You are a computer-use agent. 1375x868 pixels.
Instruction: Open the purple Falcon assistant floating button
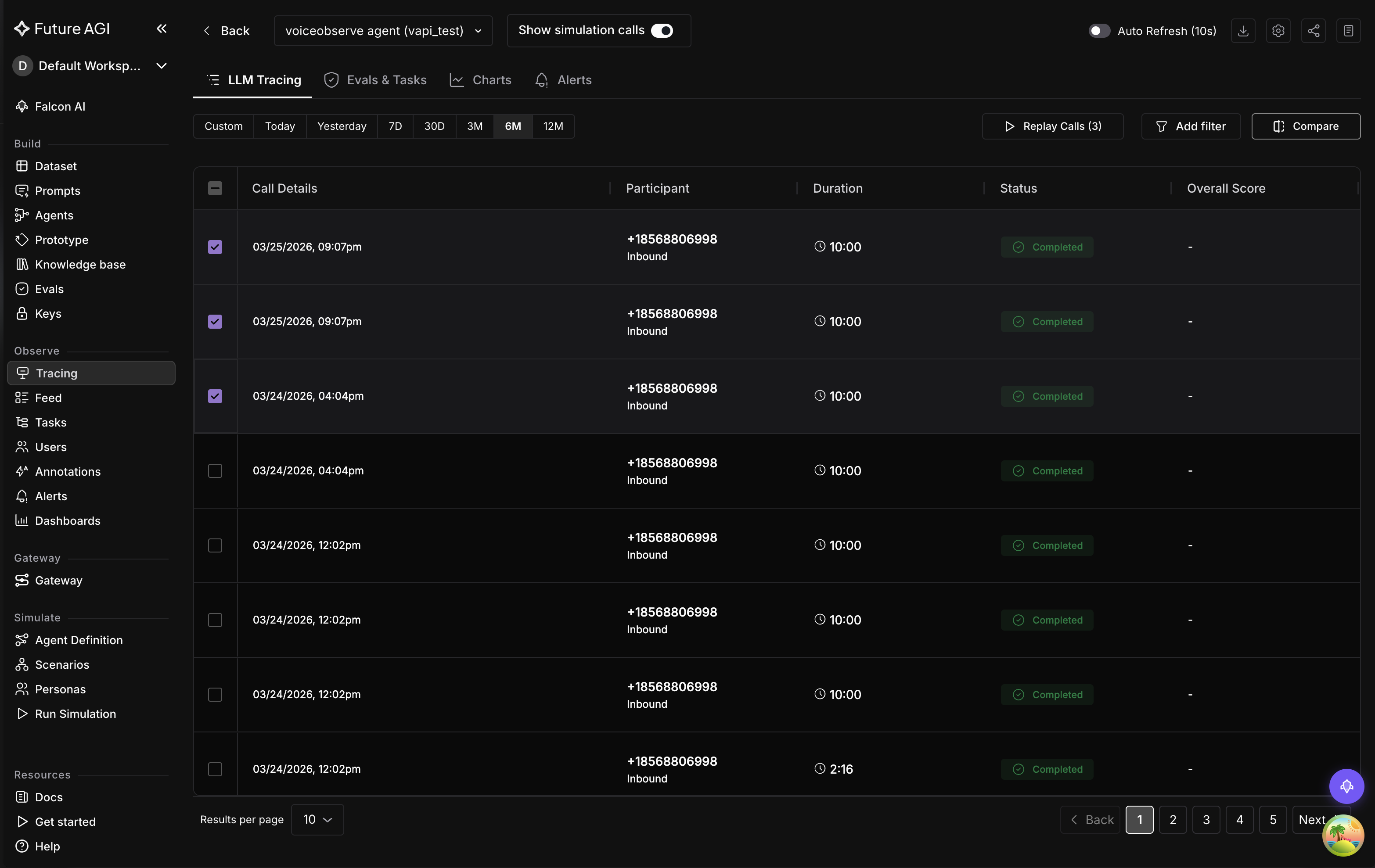[x=1346, y=786]
